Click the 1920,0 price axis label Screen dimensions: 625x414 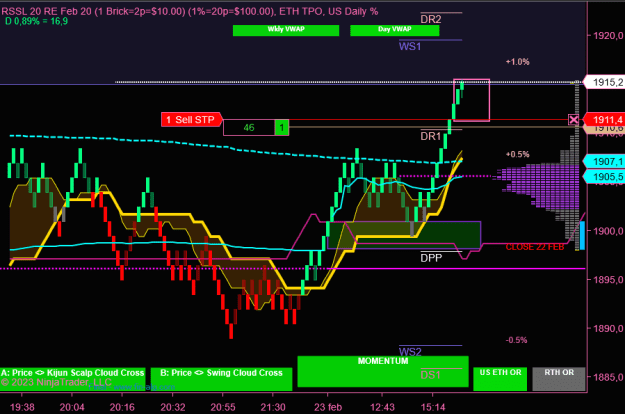pyautogui.click(x=608, y=36)
